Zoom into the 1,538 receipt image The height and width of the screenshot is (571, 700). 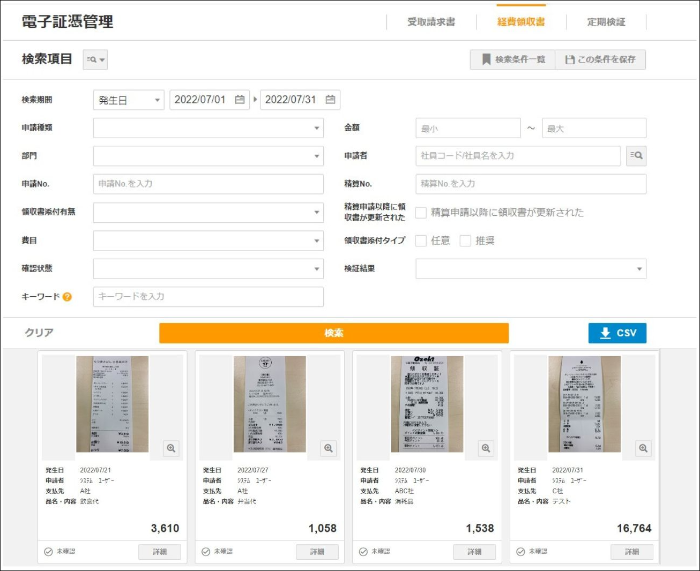pyautogui.click(x=486, y=448)
